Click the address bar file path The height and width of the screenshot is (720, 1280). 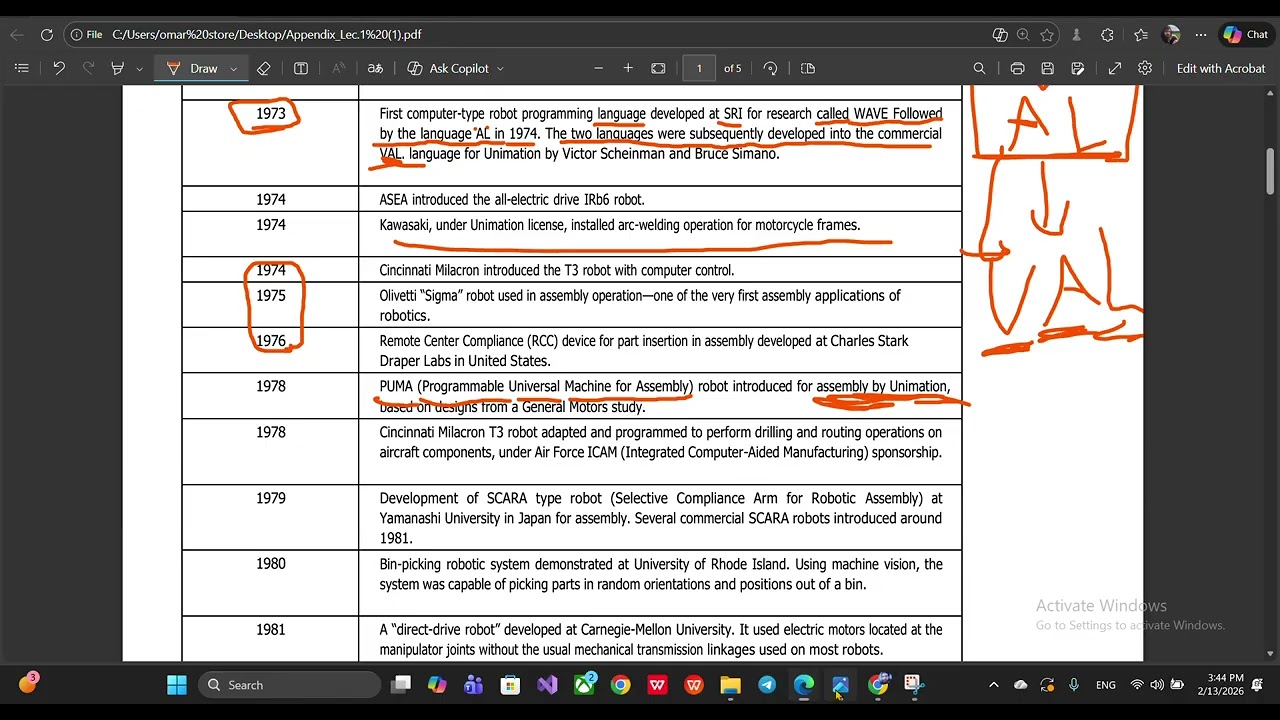point(267,34)
